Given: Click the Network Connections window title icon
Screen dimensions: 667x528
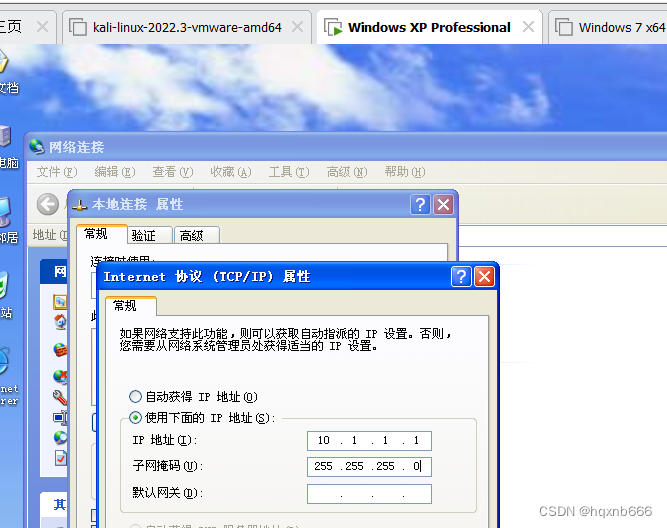Looking at the screenshot, I should click(37, 147).
